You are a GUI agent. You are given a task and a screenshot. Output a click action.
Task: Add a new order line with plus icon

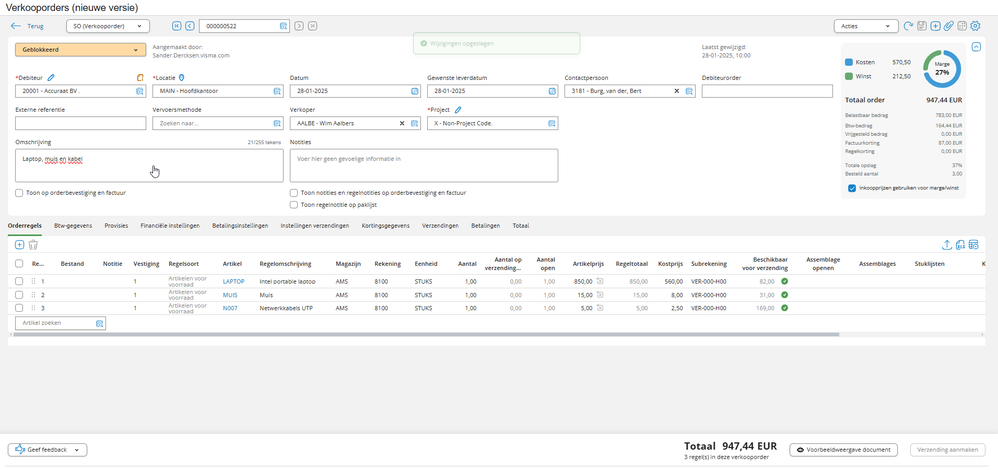[19, 245]
